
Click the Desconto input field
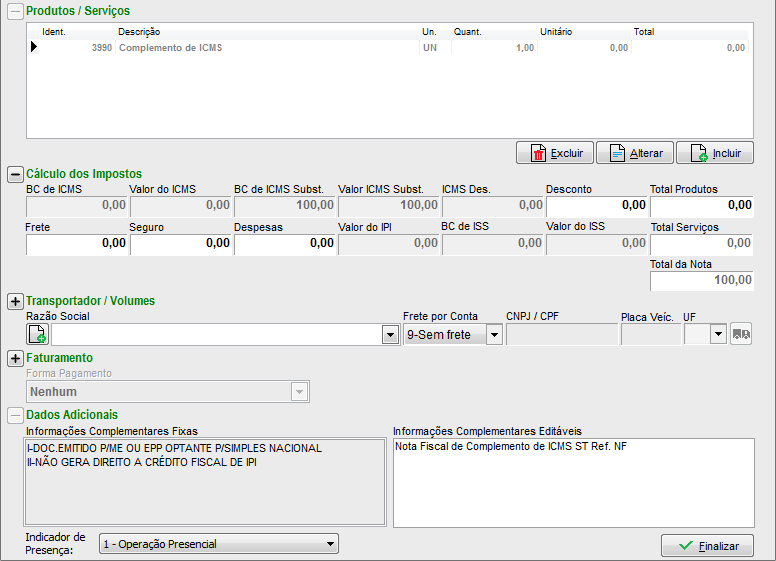pos(596,205)
